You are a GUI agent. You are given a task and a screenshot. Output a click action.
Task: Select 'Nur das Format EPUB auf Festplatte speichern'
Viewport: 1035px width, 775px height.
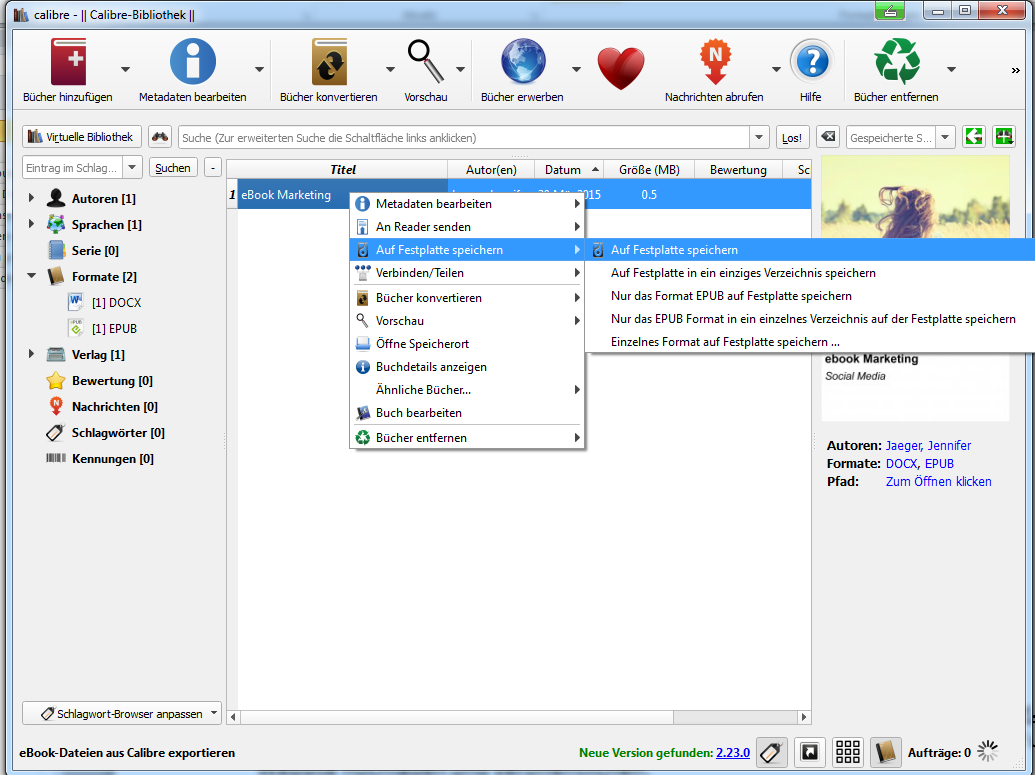point(731,296)
